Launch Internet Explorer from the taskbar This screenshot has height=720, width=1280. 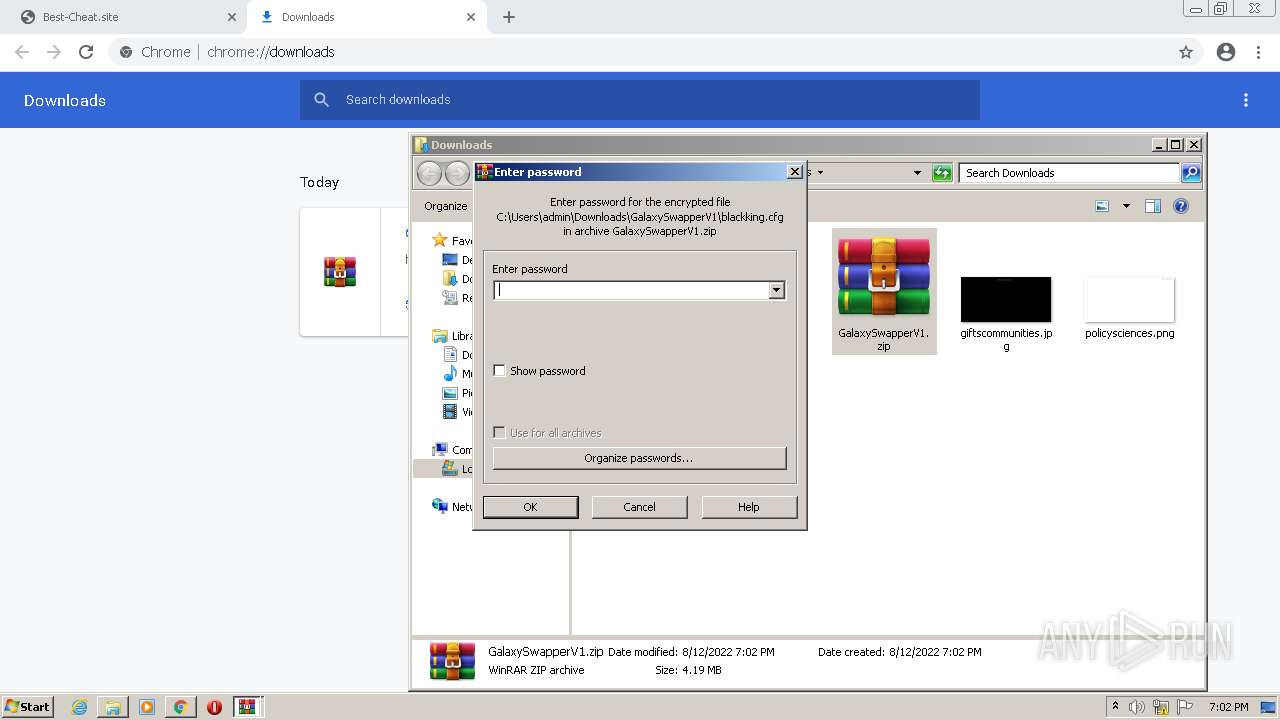click(79, 707)
